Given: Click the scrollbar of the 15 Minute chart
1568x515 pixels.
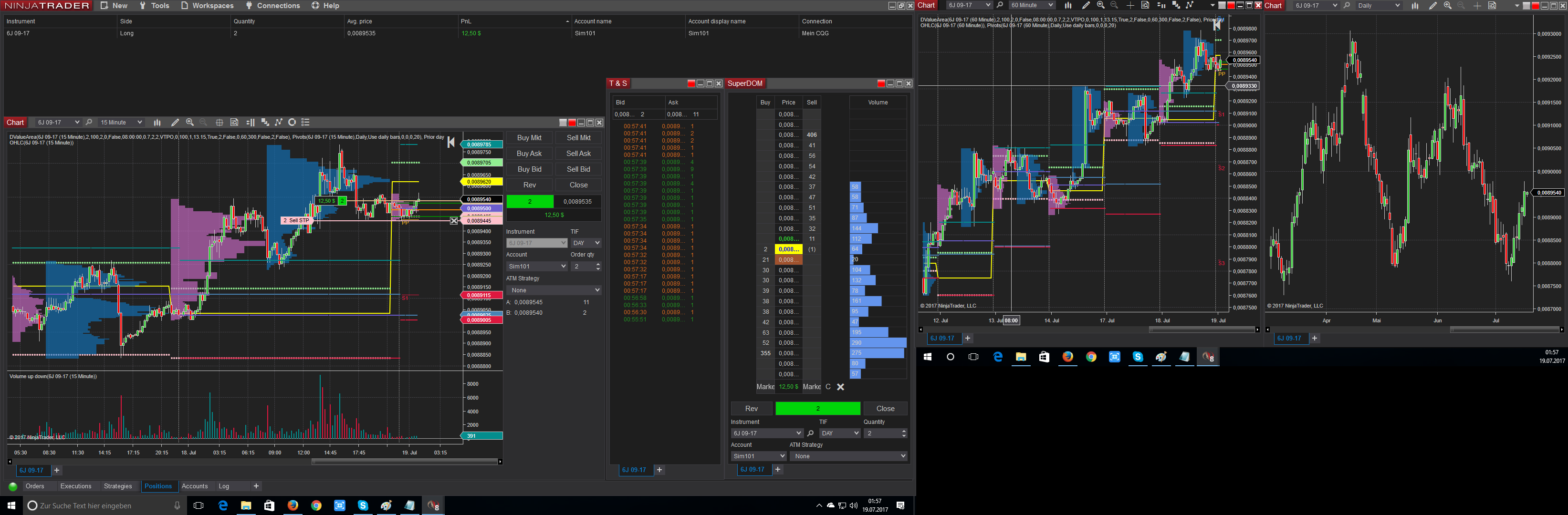Looking at the screenshot, I should 405,462.
